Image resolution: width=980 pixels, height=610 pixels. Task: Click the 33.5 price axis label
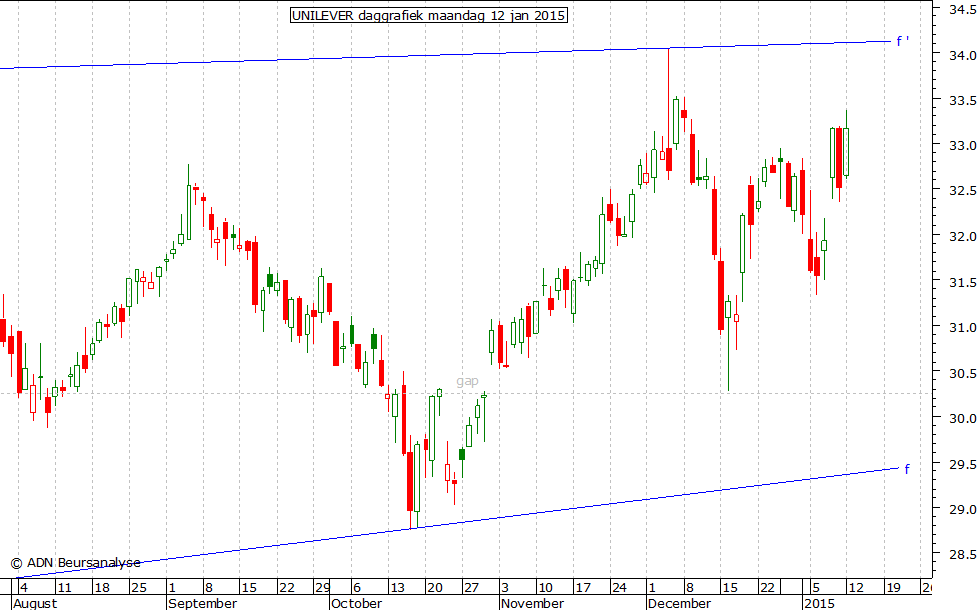click(962, 101)
